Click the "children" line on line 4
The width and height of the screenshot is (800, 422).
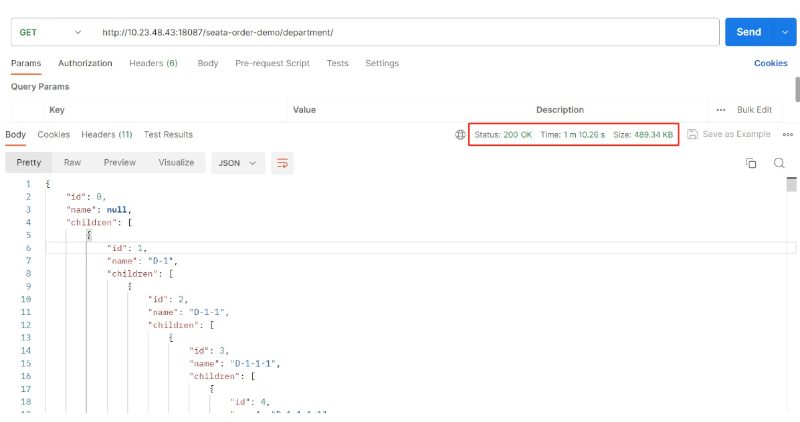point(99,222)
